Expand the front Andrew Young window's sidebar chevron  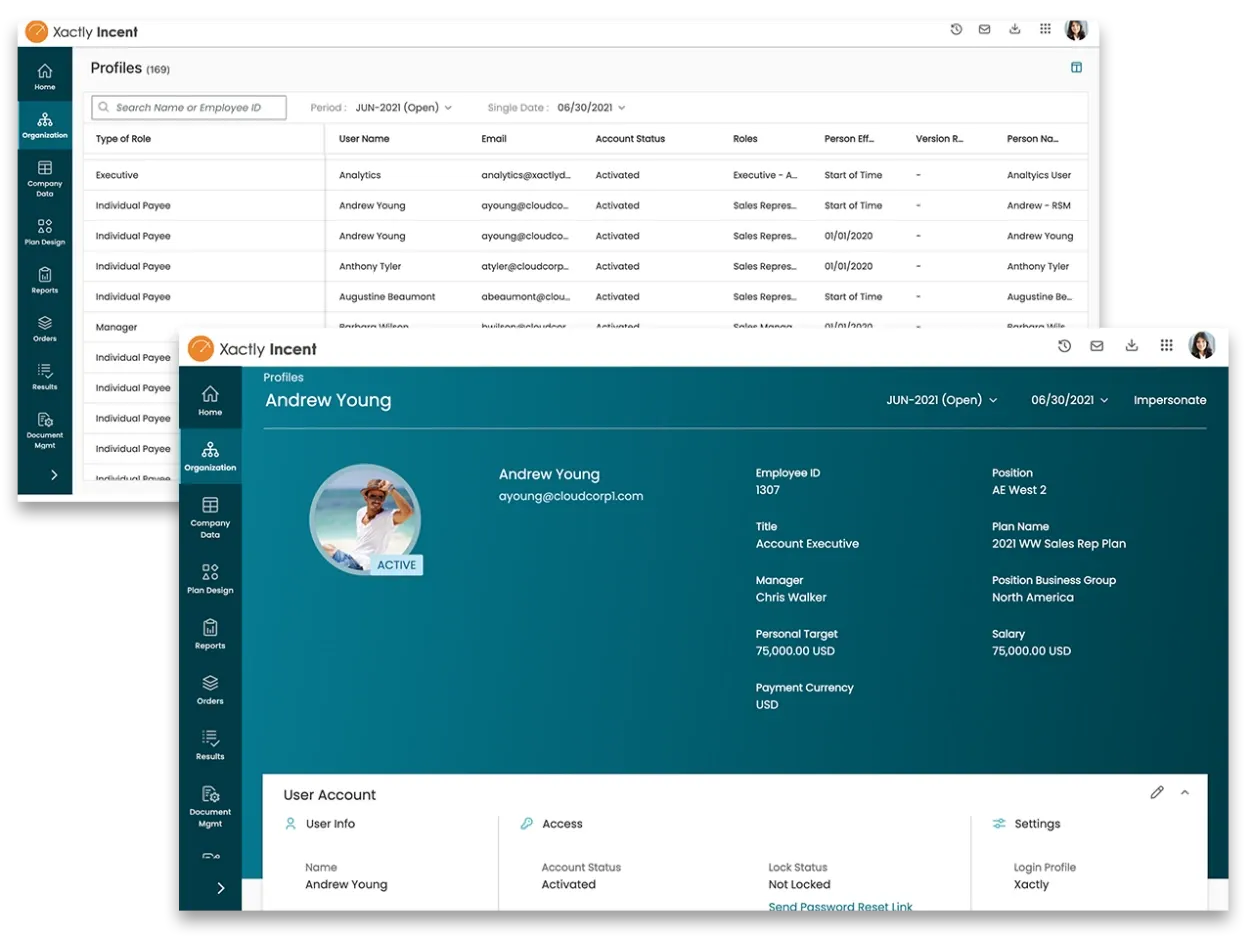221,888
